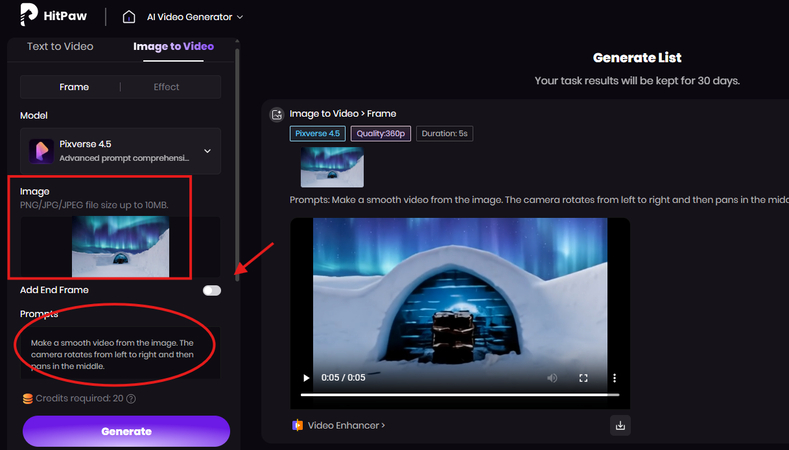Open the Video Enhancer link

[x=345, y=425]
